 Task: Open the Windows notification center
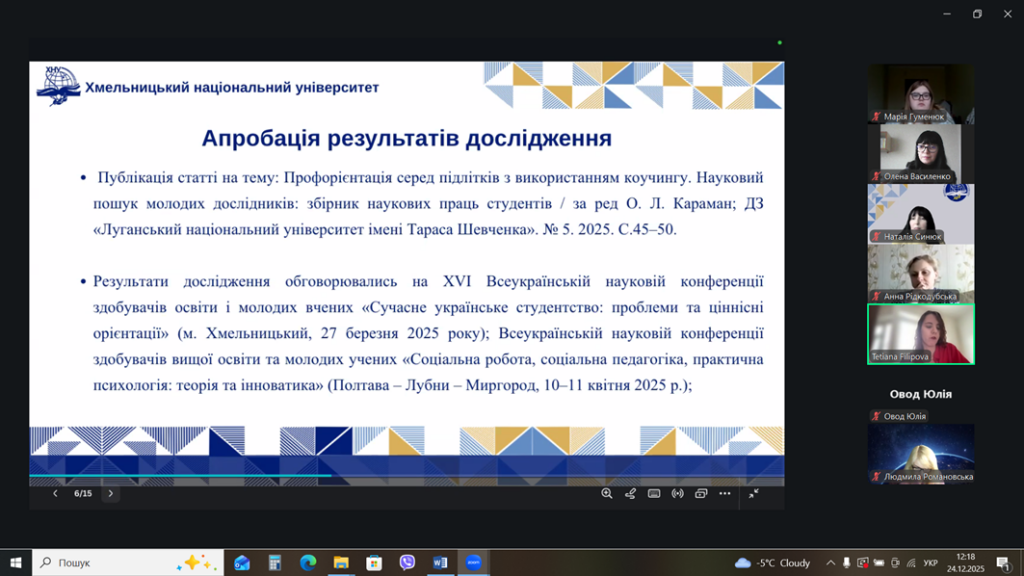(1002, 563)
